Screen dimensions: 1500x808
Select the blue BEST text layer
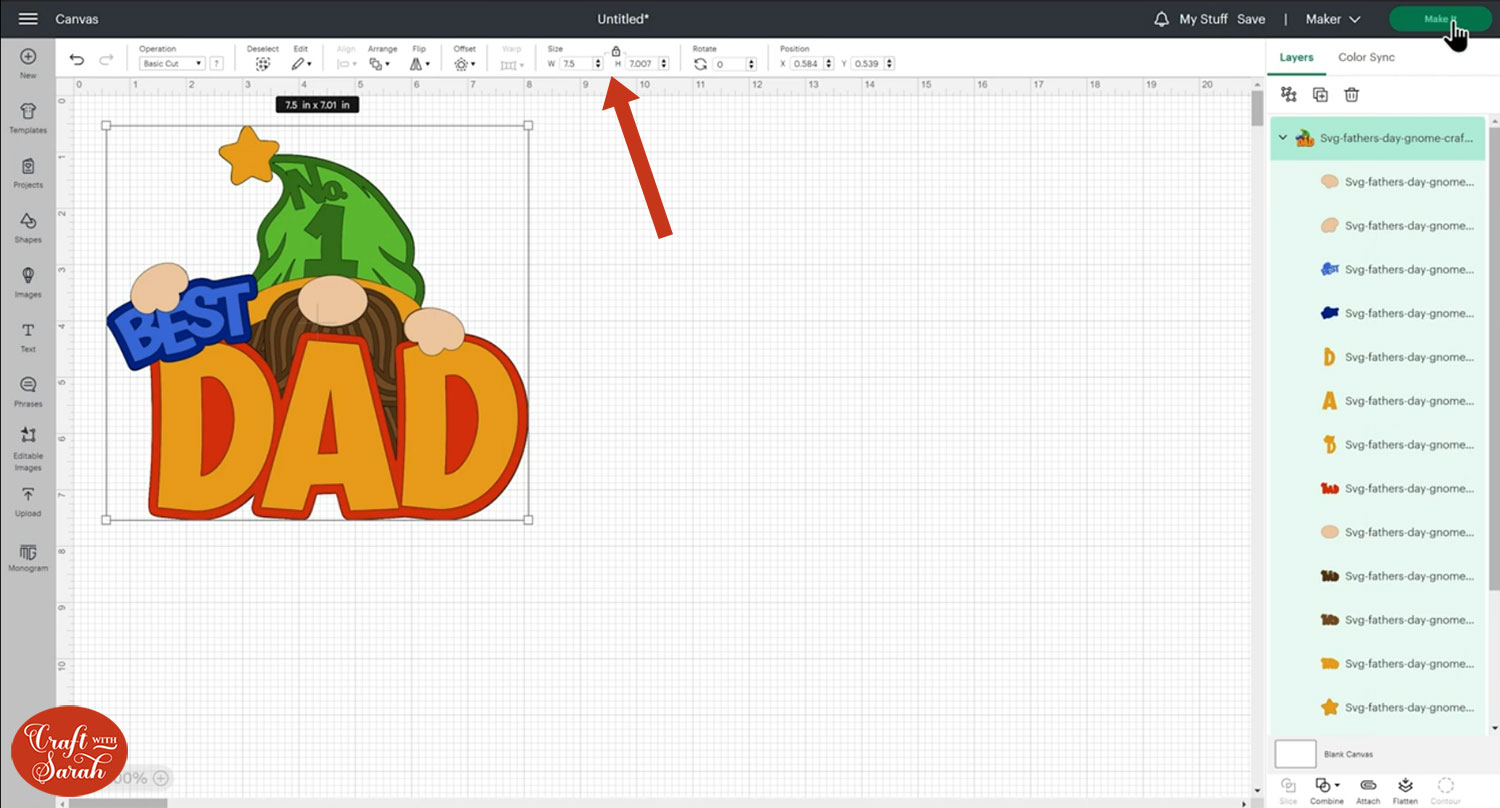click(x=1377, y=269)
